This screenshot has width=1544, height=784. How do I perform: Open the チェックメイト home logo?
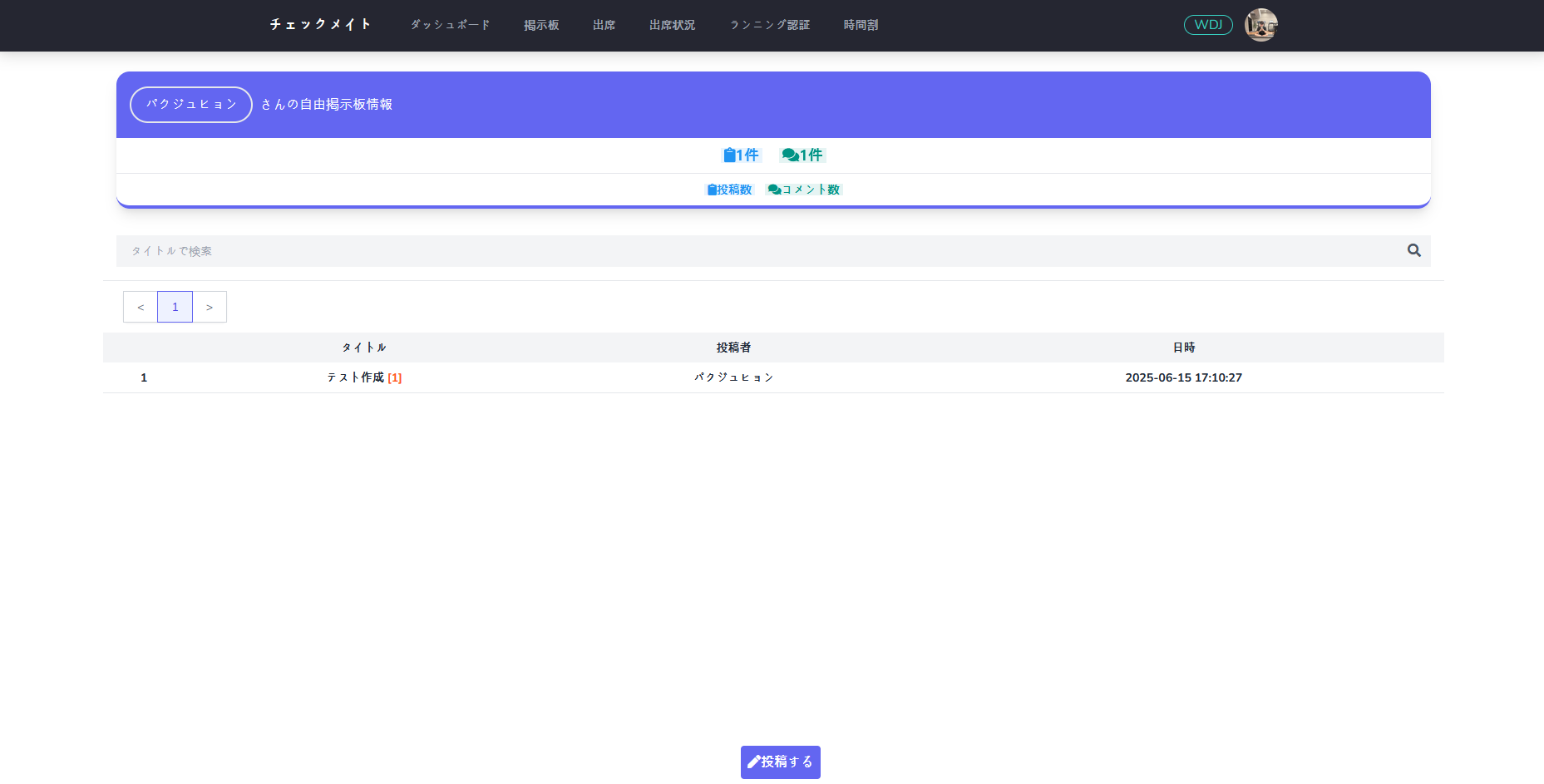pyautogui.click(x=320, y=25)
